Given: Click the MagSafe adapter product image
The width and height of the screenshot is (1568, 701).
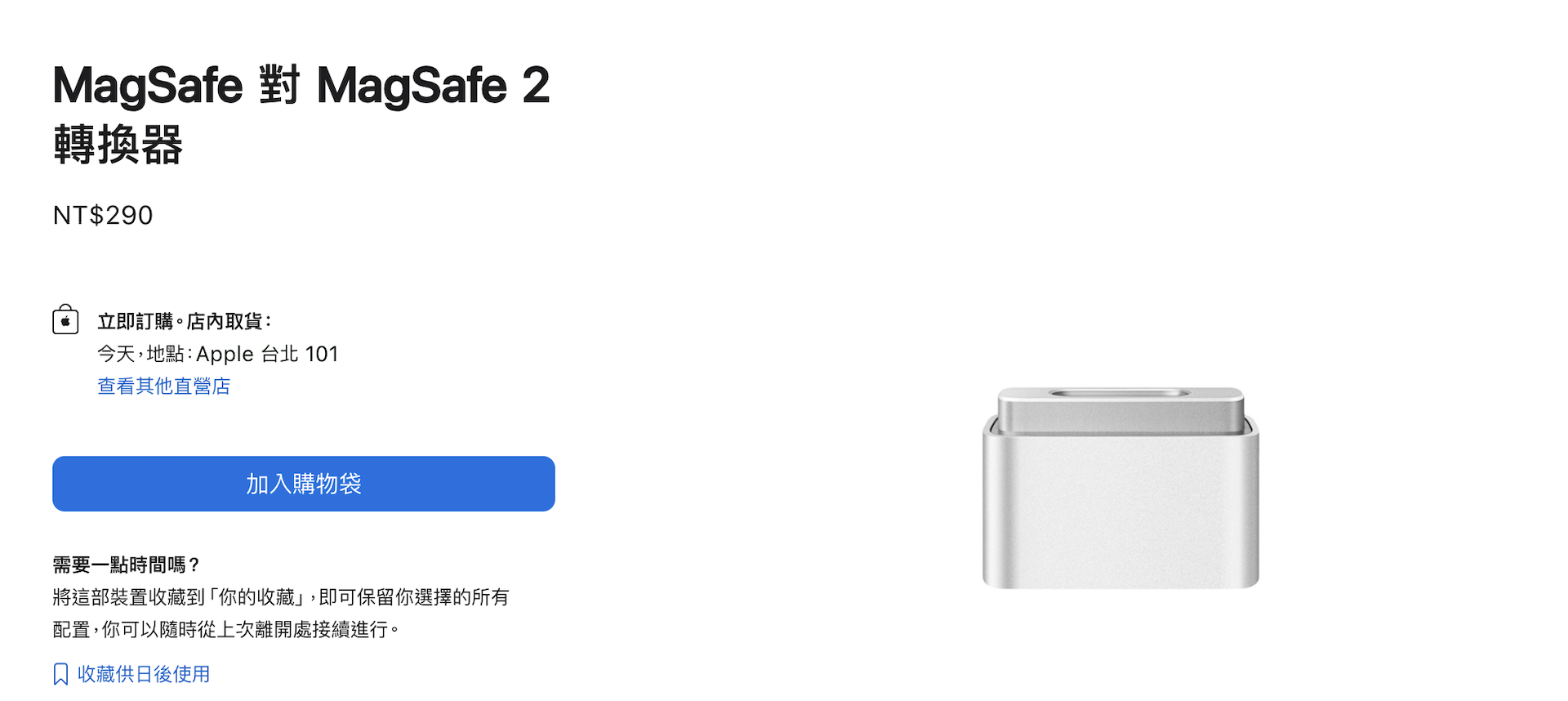Looking at the screenshot, I should tap(1120, 489).
